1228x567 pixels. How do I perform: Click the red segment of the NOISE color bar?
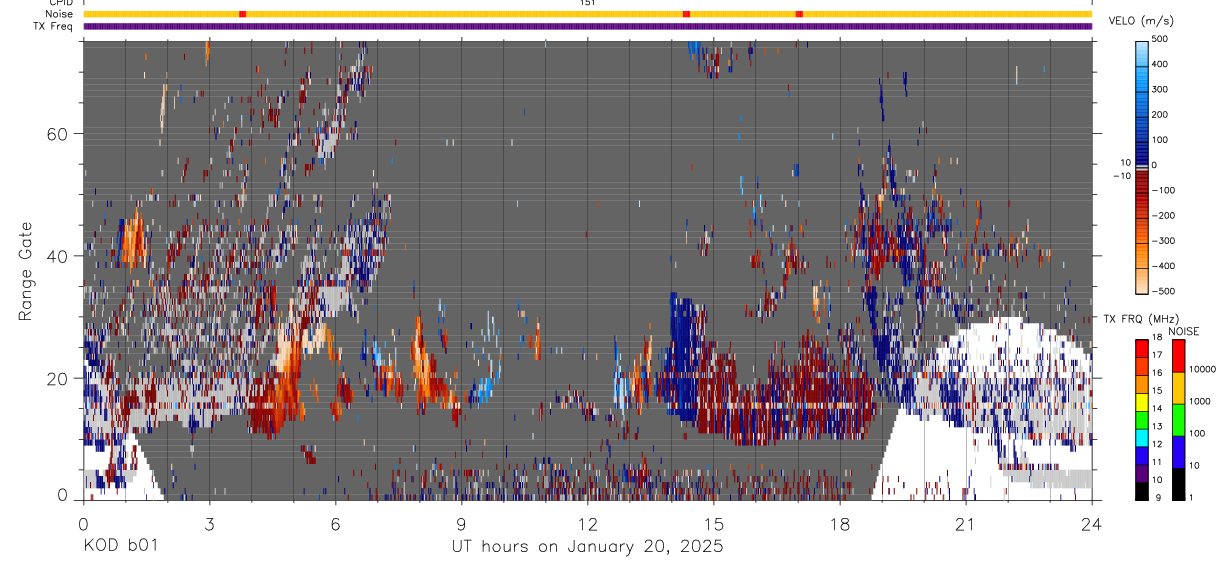click(1178, 356)
